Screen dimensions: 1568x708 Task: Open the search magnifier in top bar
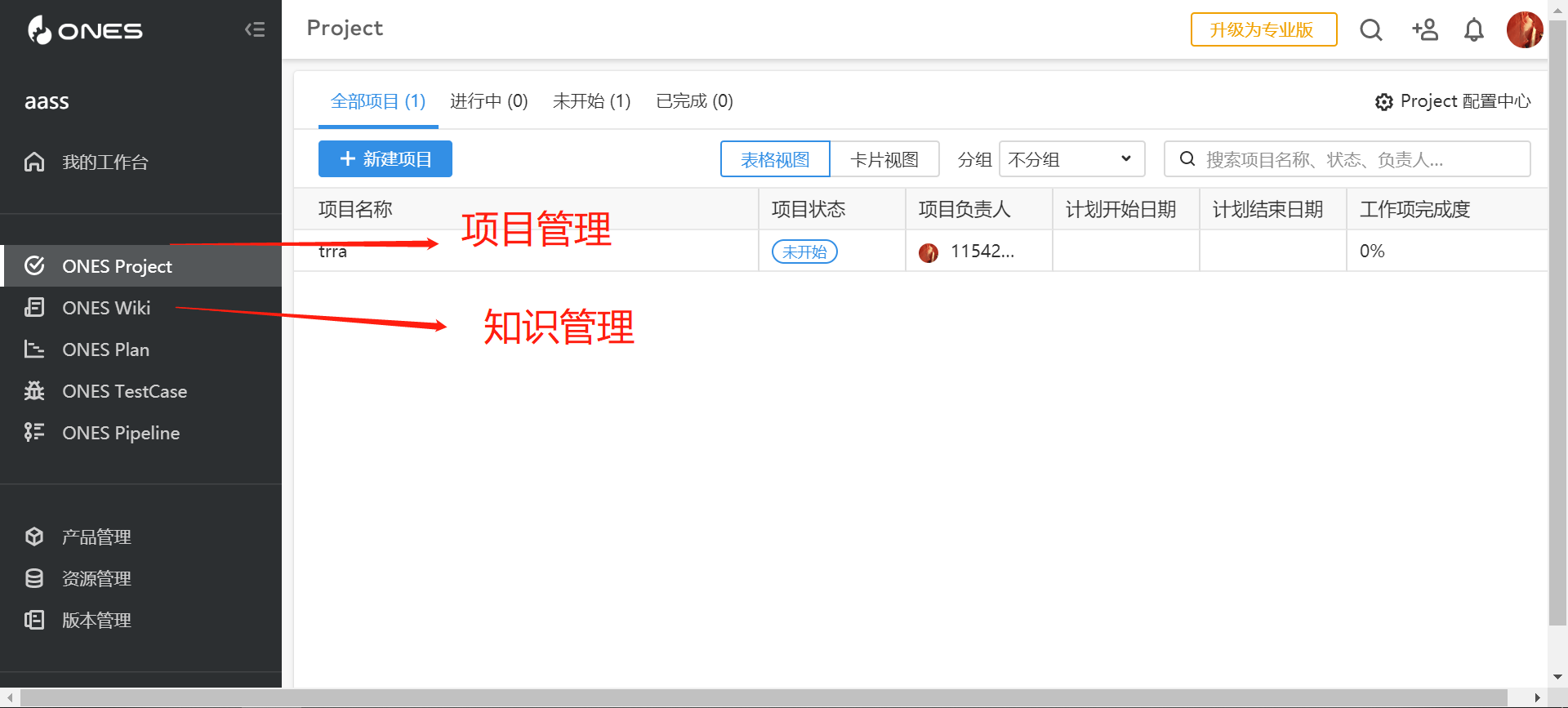click(x=1371, y=30)
